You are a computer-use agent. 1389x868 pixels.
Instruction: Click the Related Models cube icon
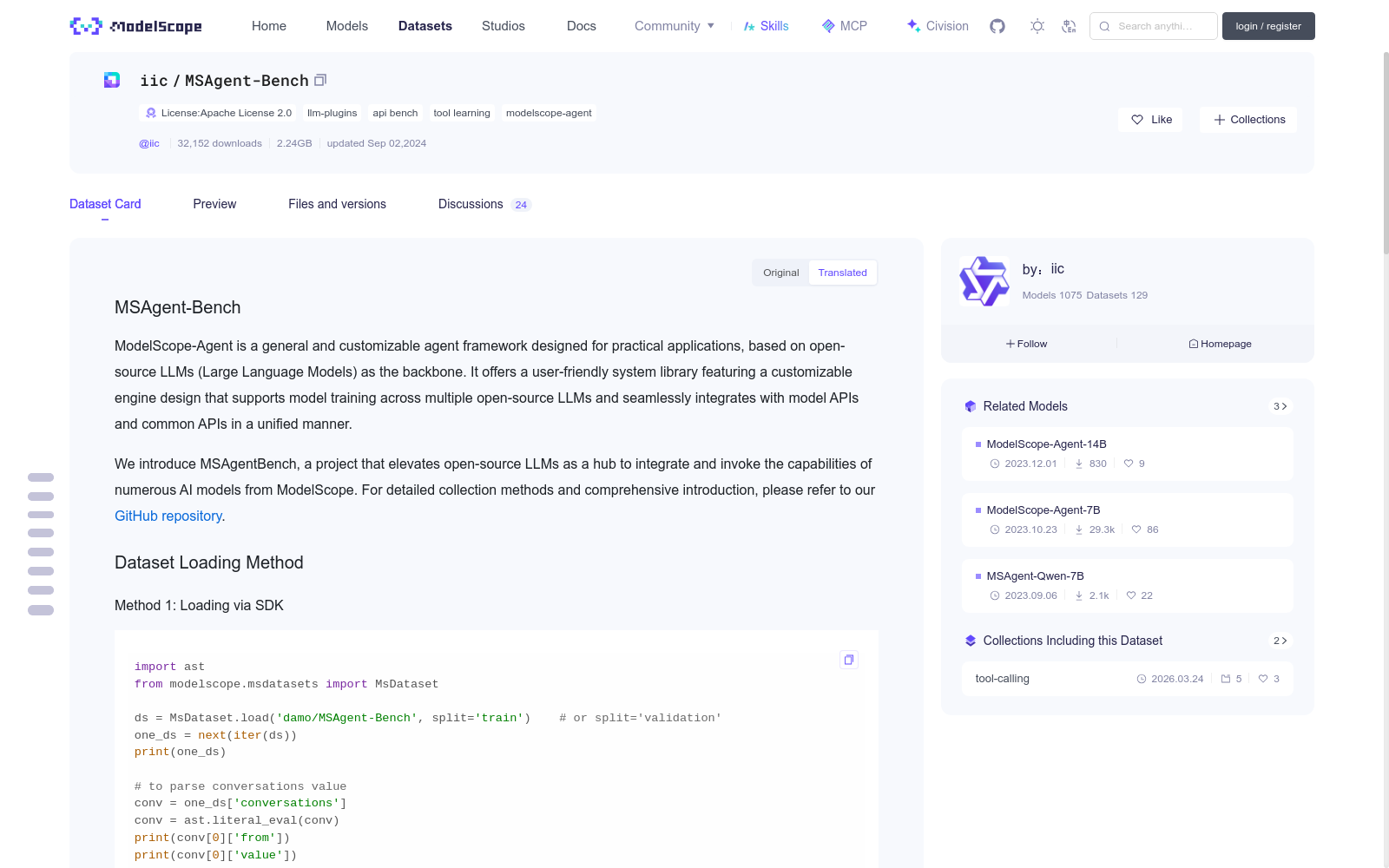click(971, 406)
